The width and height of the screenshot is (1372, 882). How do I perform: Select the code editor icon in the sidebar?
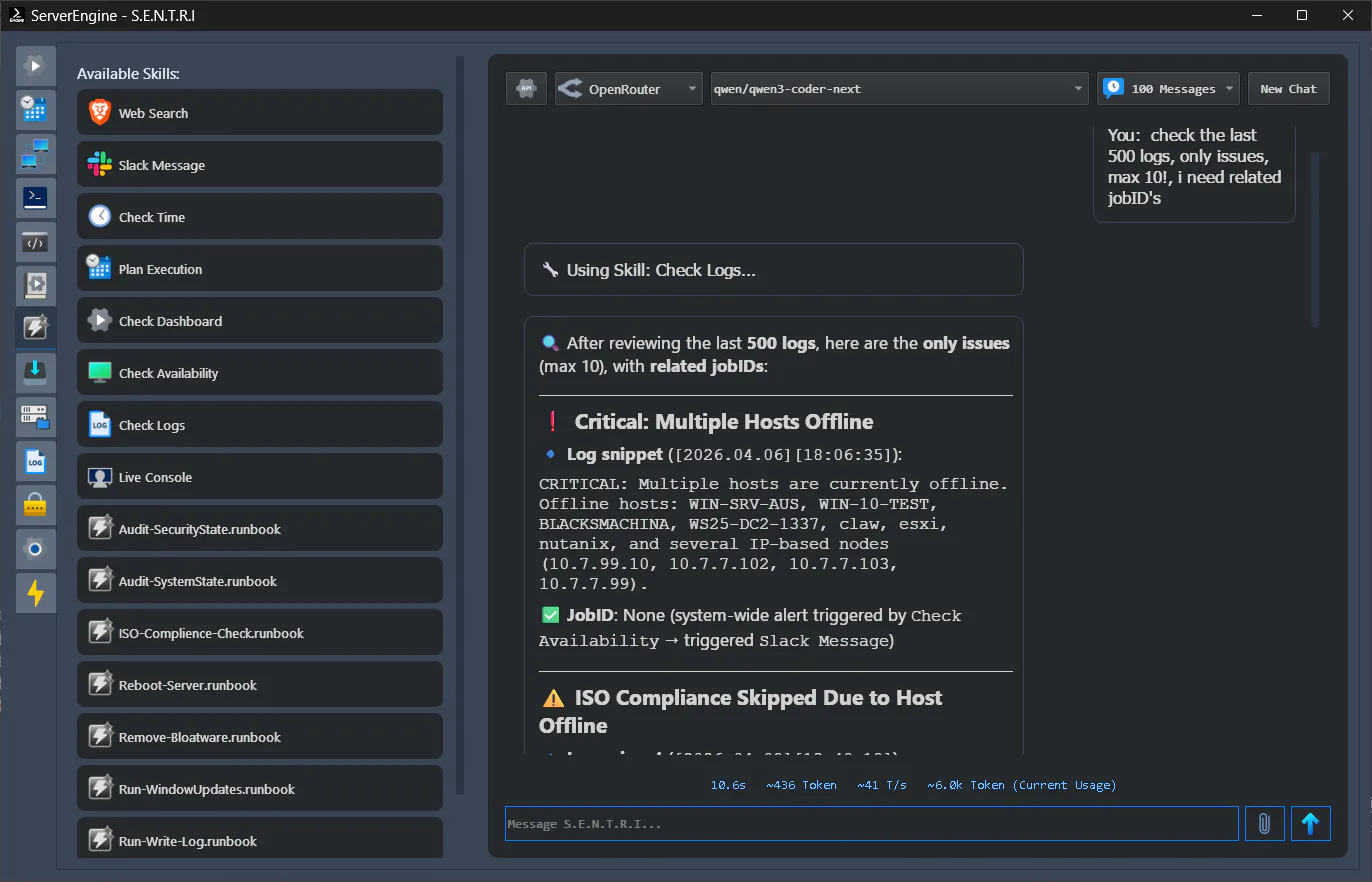coord(35,242)
